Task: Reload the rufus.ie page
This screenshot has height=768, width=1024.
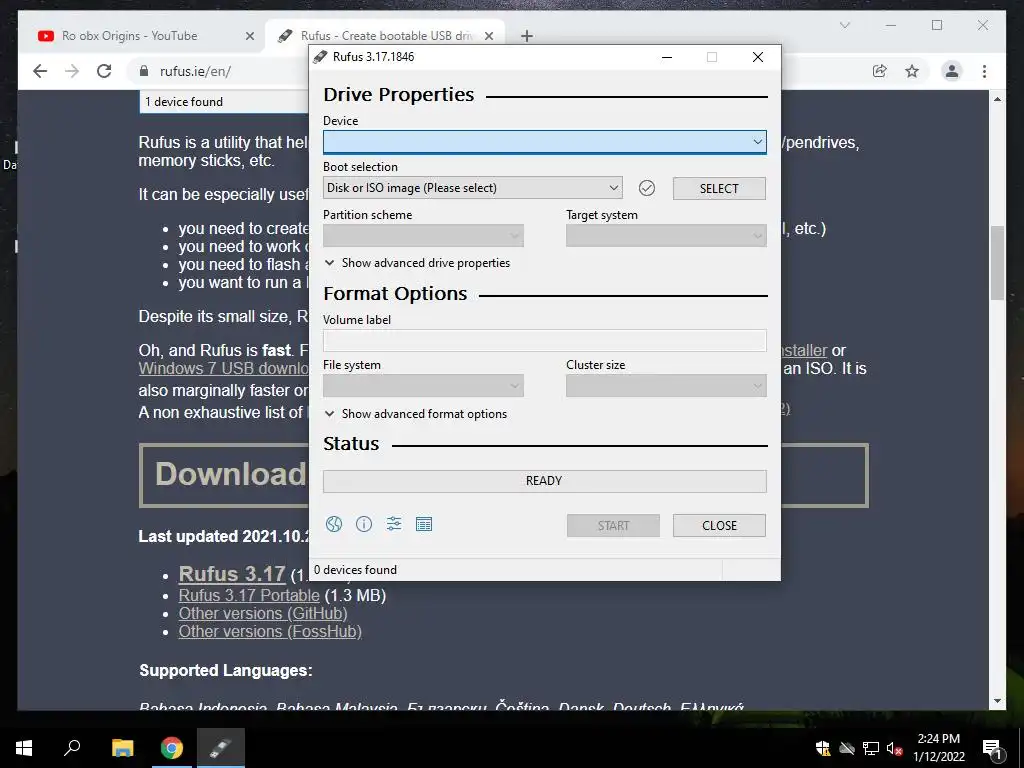Action: pyautogui.click(x=104, y=71)
